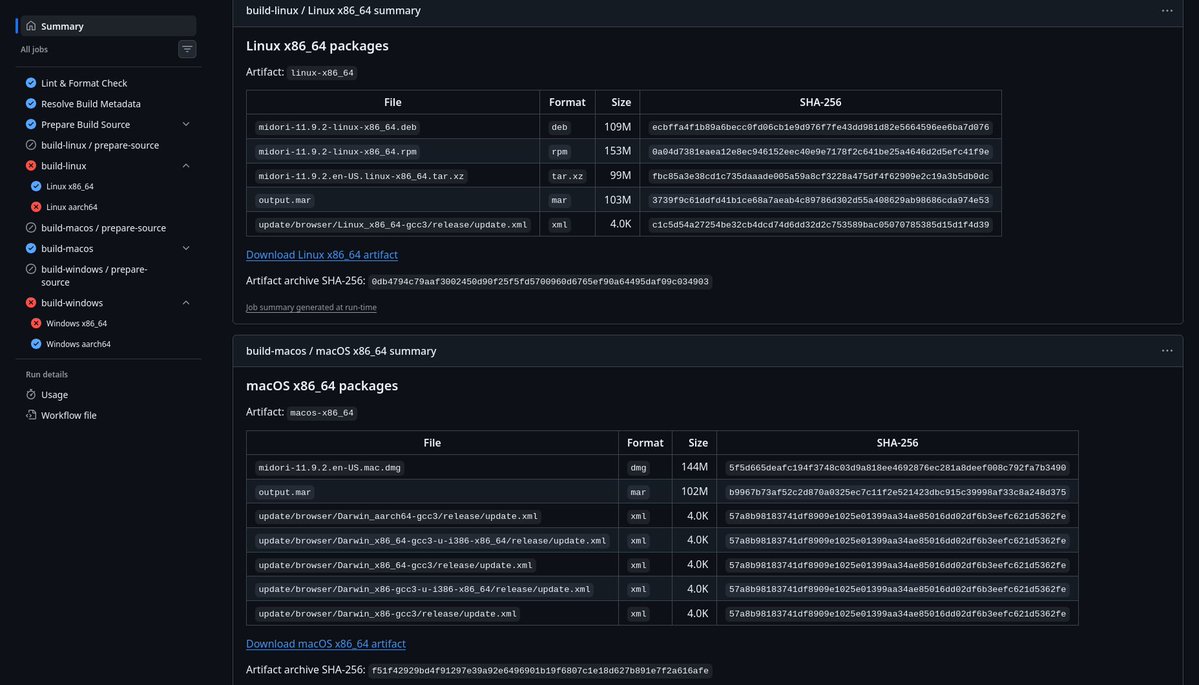This screenshot has height=685, width=1199.
Task: Click the 153M size cell for the rpm
Action: click(x=617, y=151)
